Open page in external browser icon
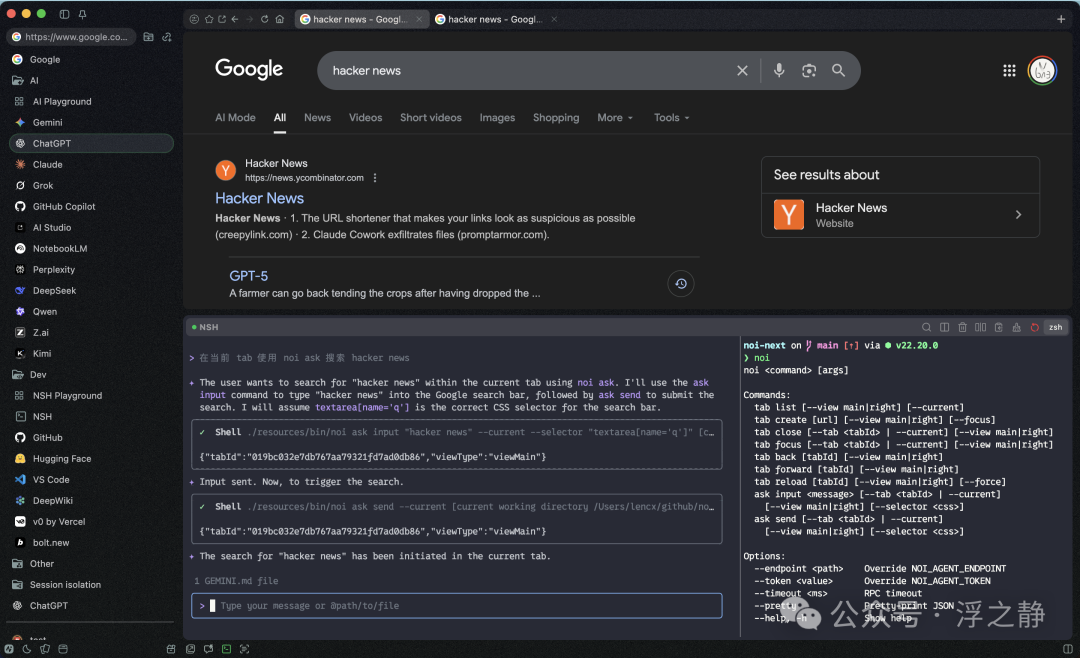This screenshot has height=658, width=1080. pyautogui.click(x=222, y=19)
